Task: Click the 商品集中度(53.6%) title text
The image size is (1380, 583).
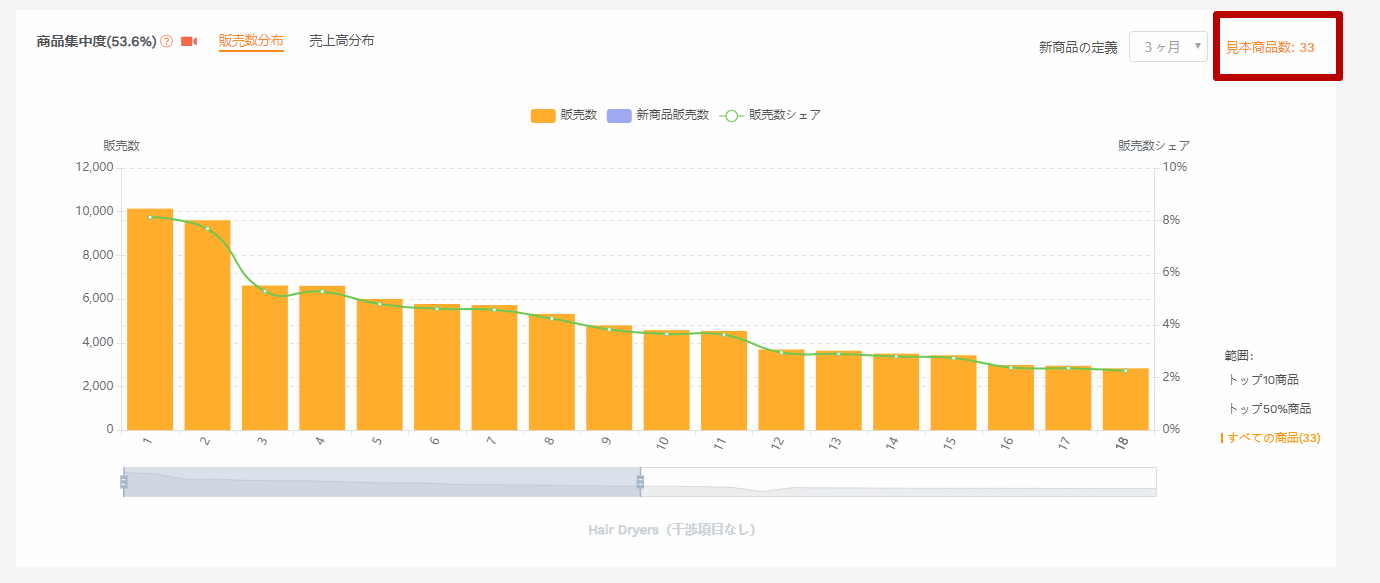Action: pyautogui.click(x=96, y=42)
